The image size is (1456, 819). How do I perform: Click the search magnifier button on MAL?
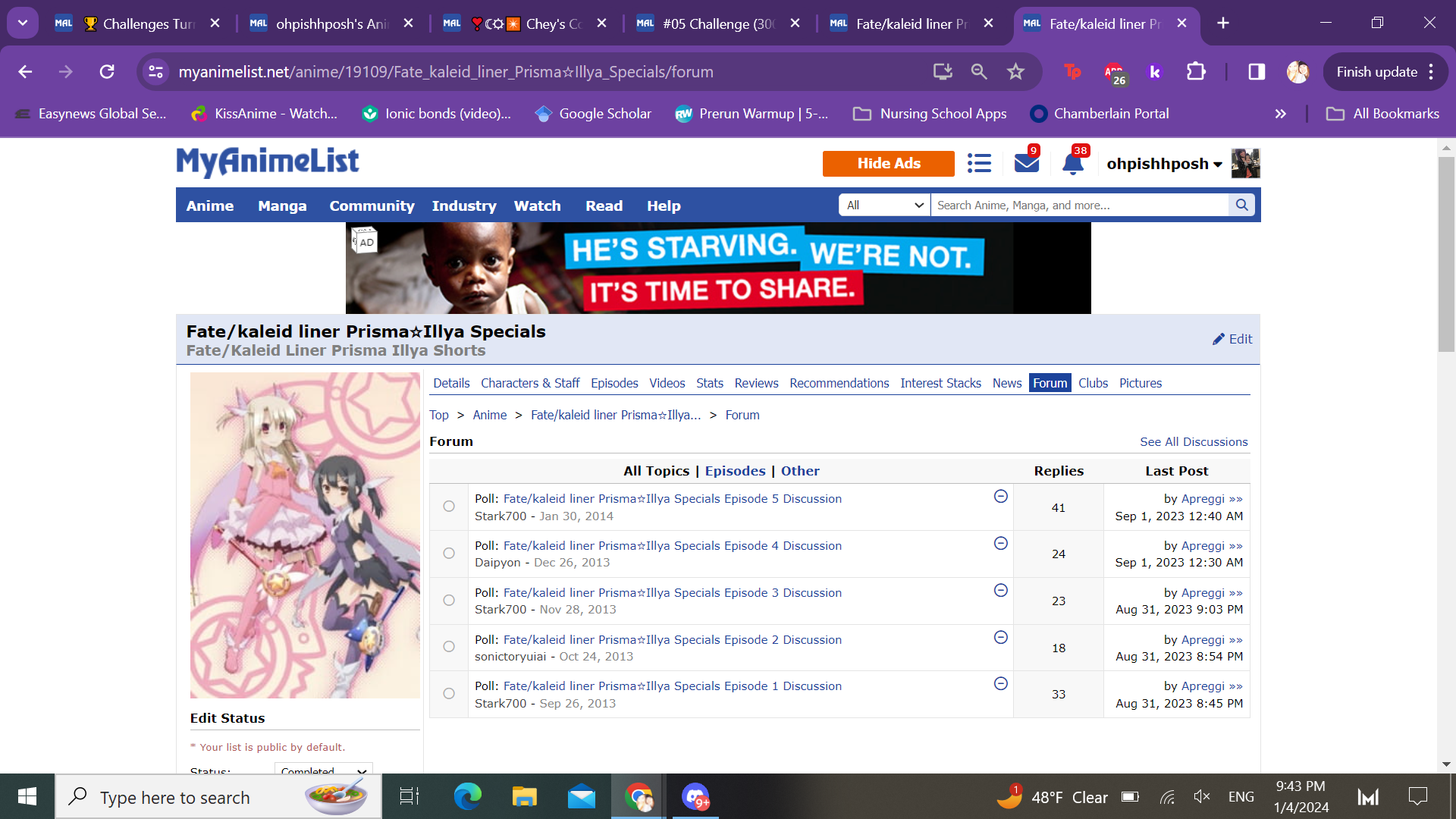click(x=1241, y=205)
